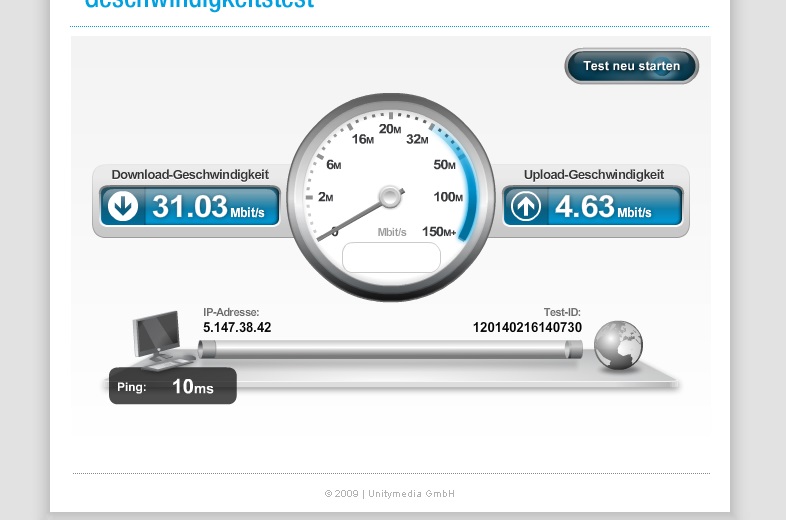Click the 4.63 Mbit/s upload value

[603, 207]
